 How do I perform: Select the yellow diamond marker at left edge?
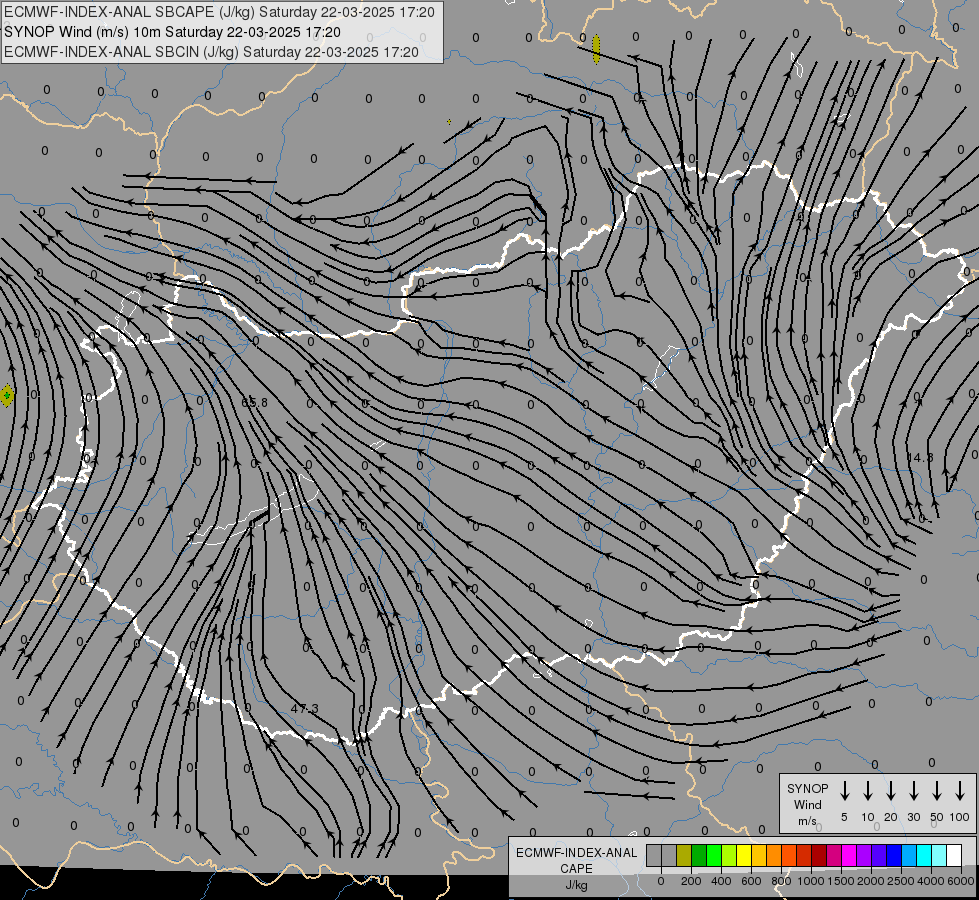pos(6,395)
